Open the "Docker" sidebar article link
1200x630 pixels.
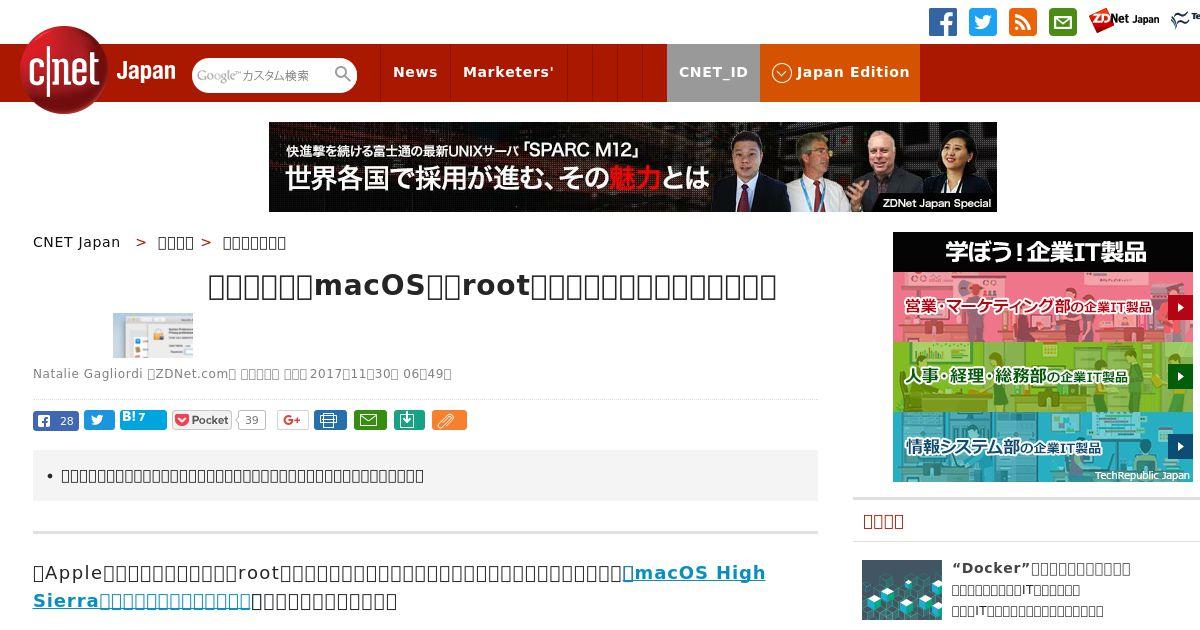pos(1041,568)
